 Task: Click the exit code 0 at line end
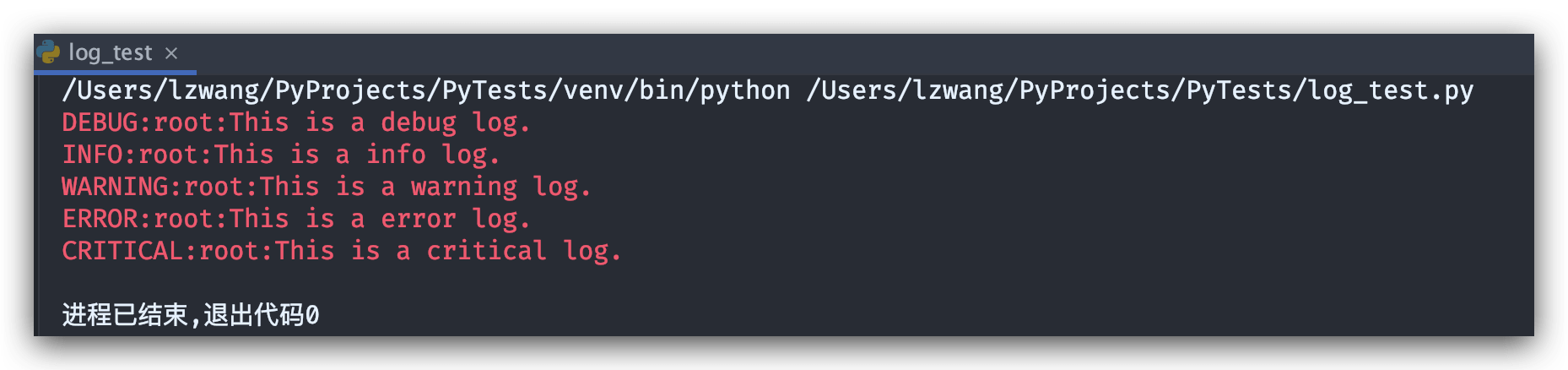pyautogui.click(x=312, y=316)
